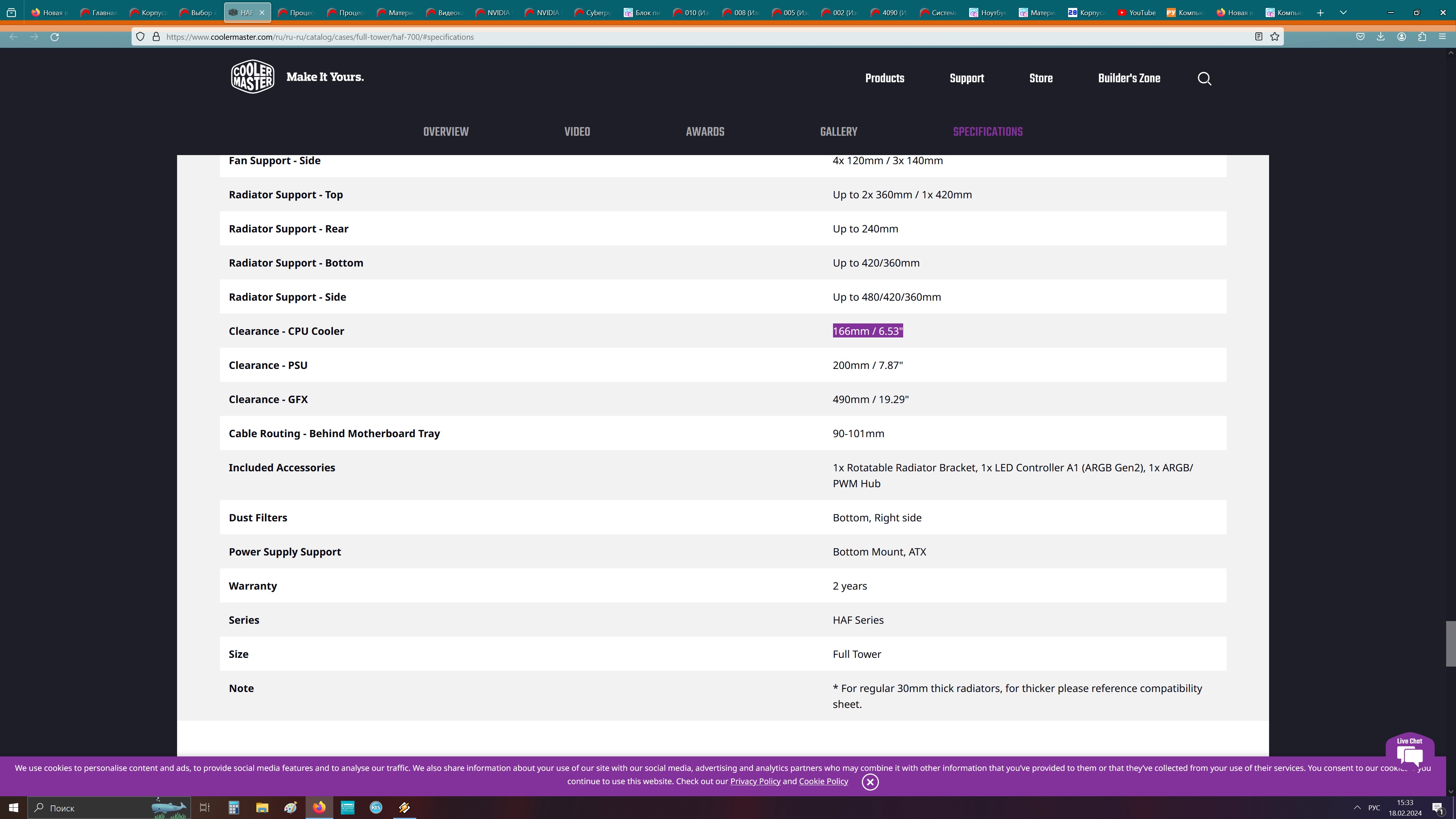Click the Cooler Master logo

click(253, 77)
